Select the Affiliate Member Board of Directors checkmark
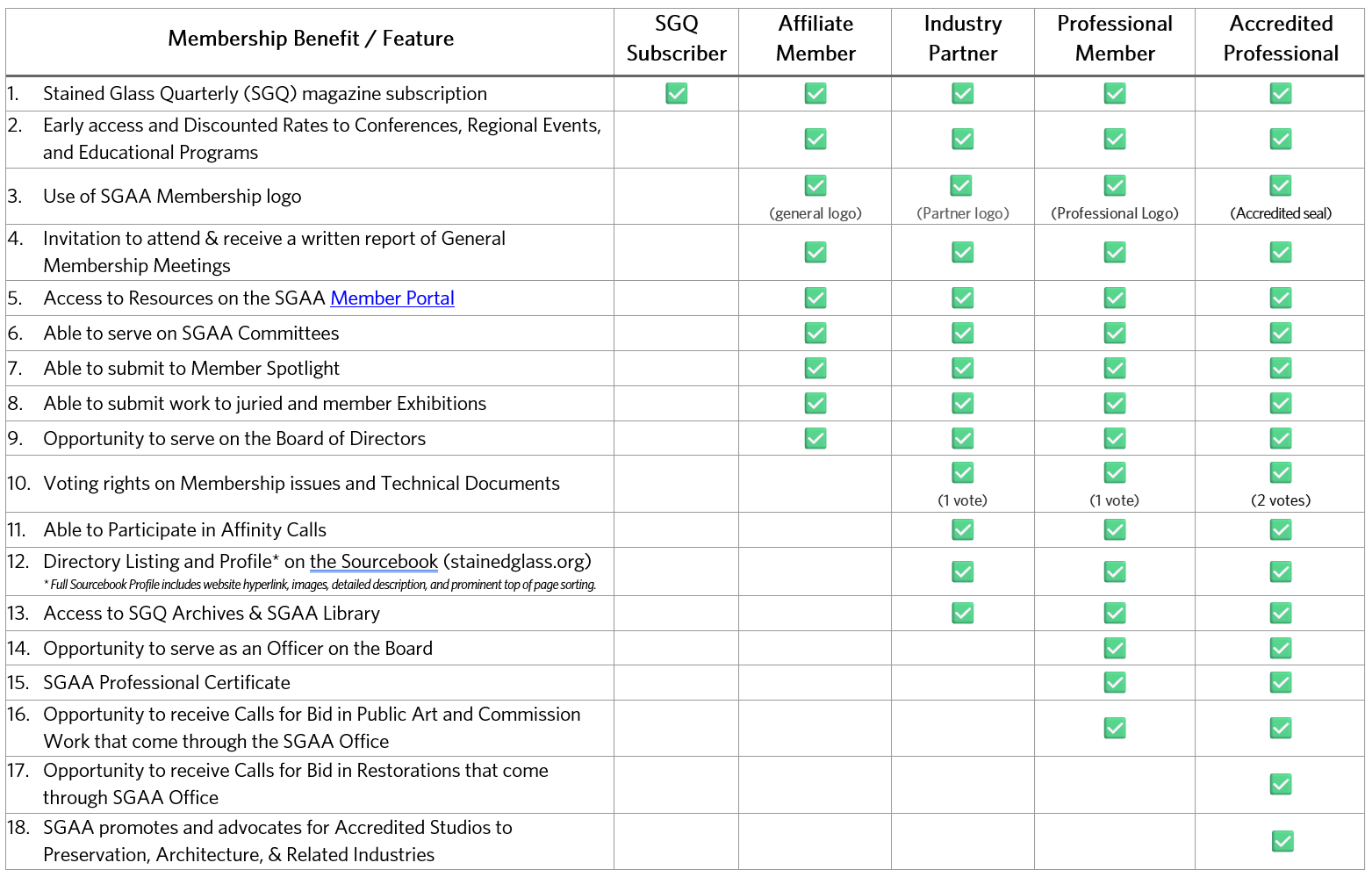This screenshot has width=1372, height=877. coord(815,438)
